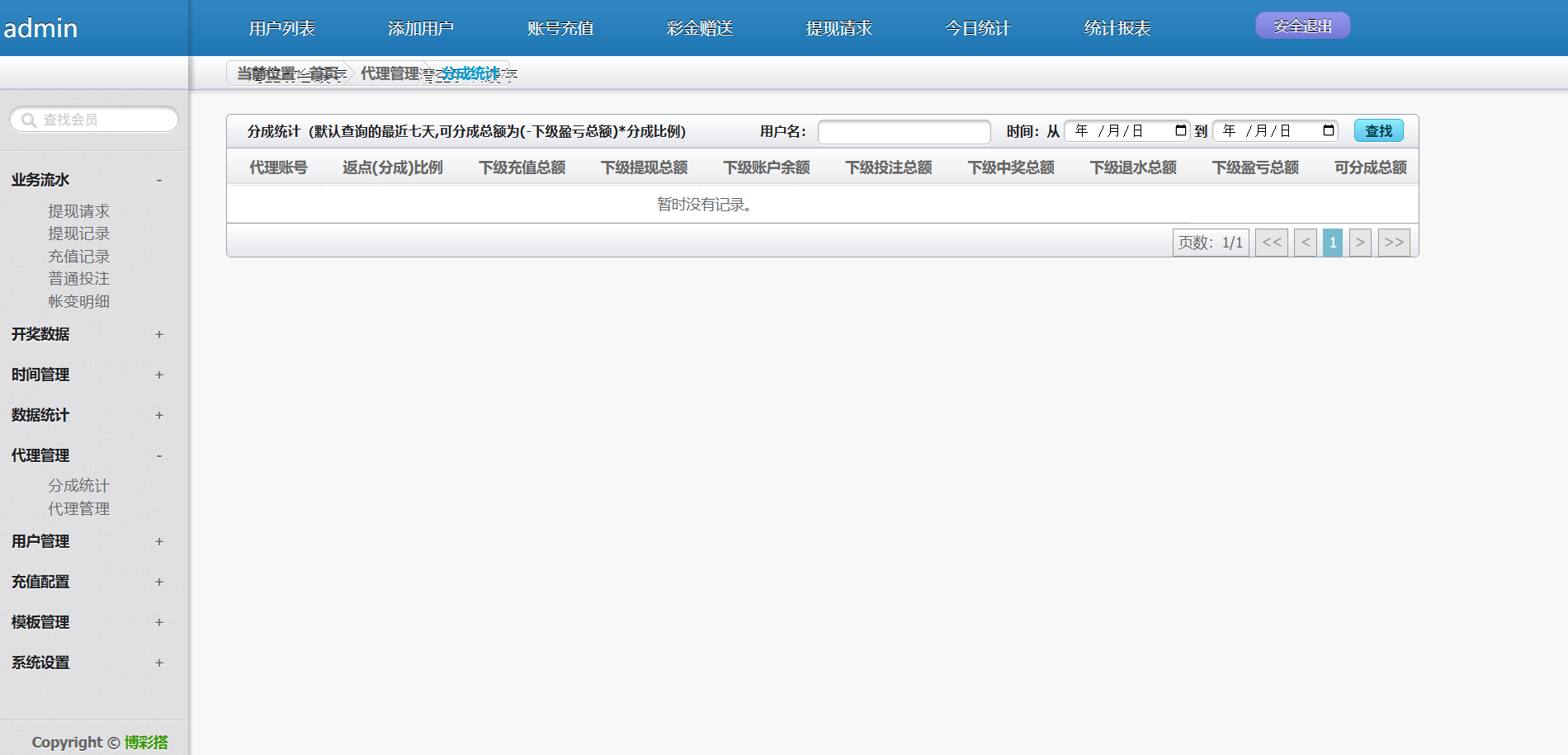Click the 用户名 input field
Viewport: 1568px width, 755px height.
click(904, 132)
